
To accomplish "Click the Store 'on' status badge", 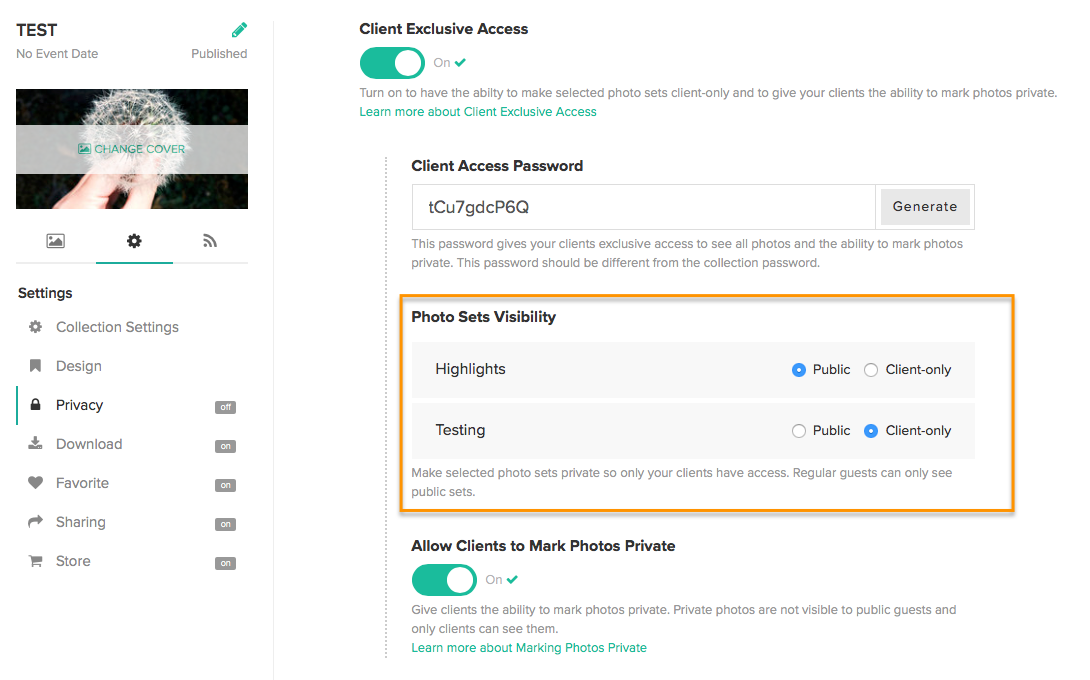I will pyautogui.click(x=225, y=563).
